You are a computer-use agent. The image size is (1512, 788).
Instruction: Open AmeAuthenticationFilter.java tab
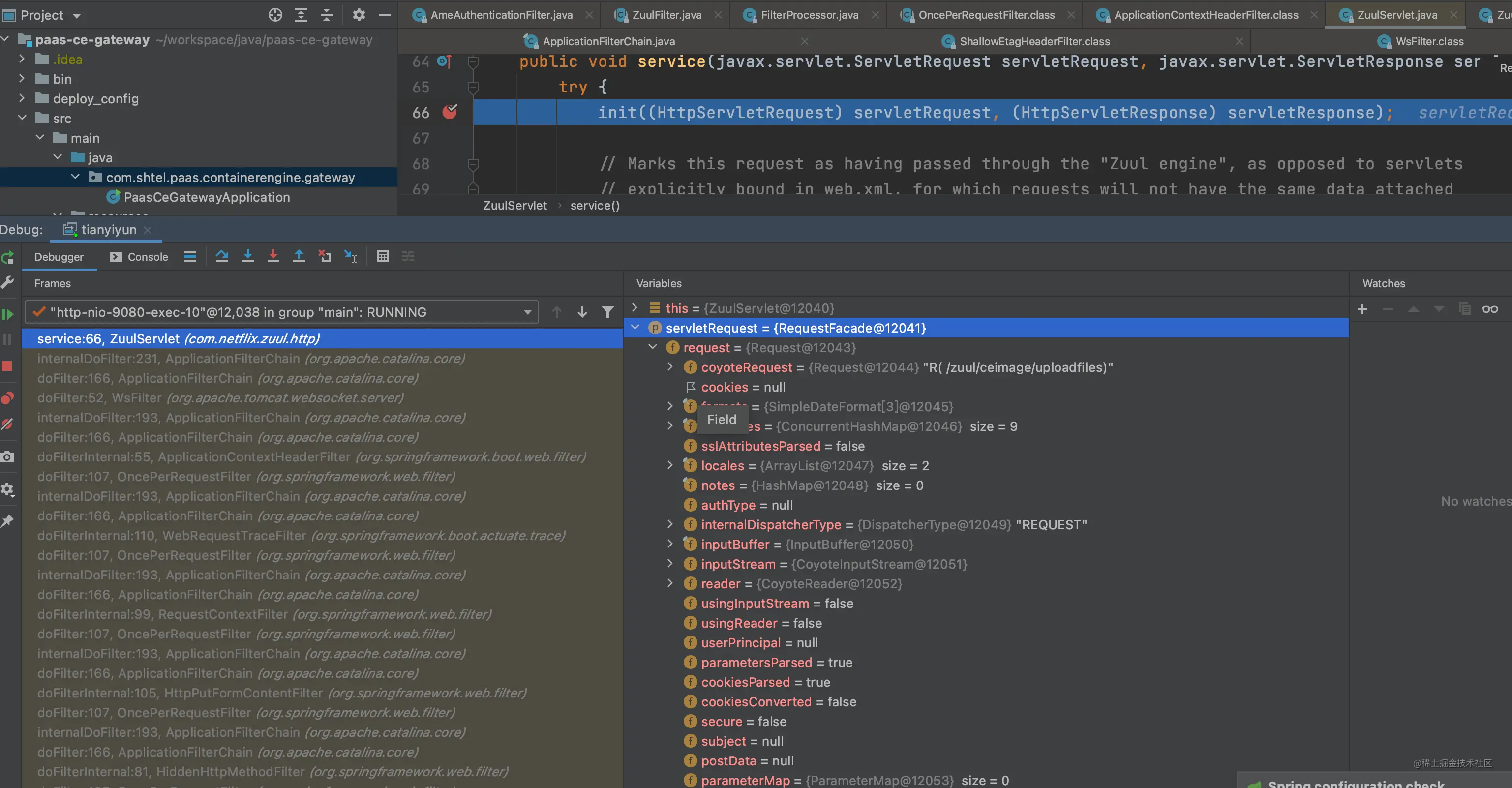pos(501,15)
